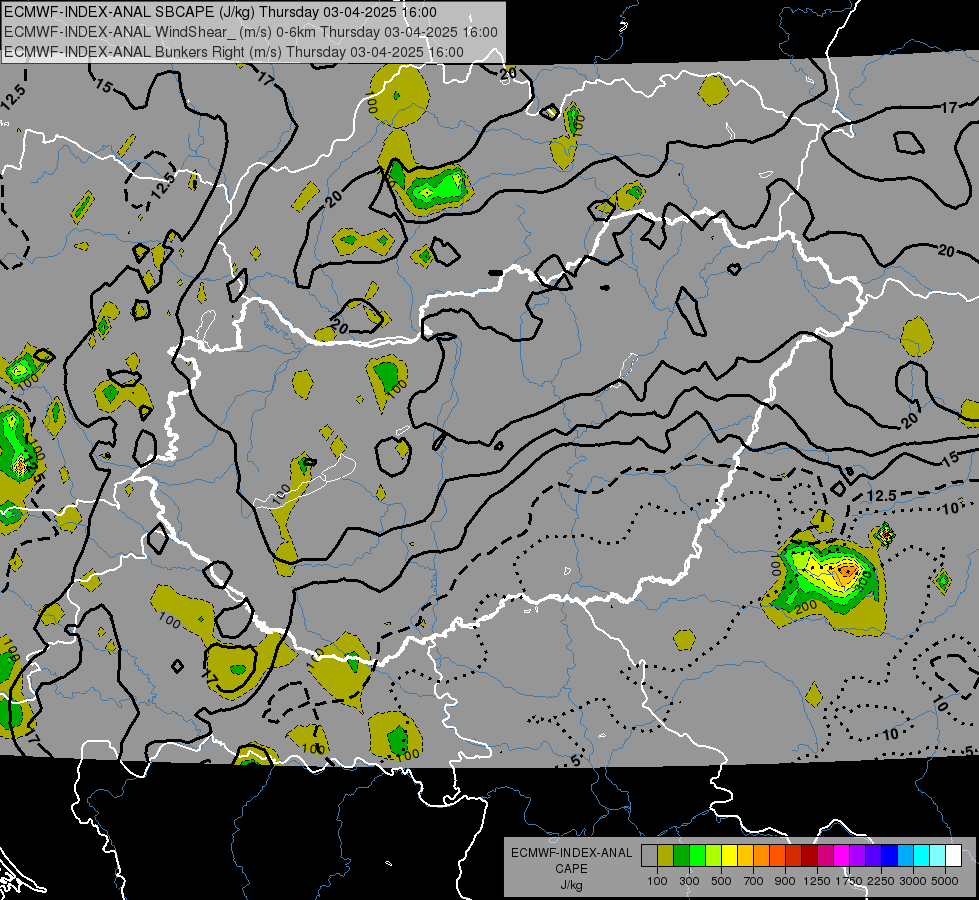Select the dark green legend swatch
The height and width of the screenshot is (900, 979).
(681, 856)
